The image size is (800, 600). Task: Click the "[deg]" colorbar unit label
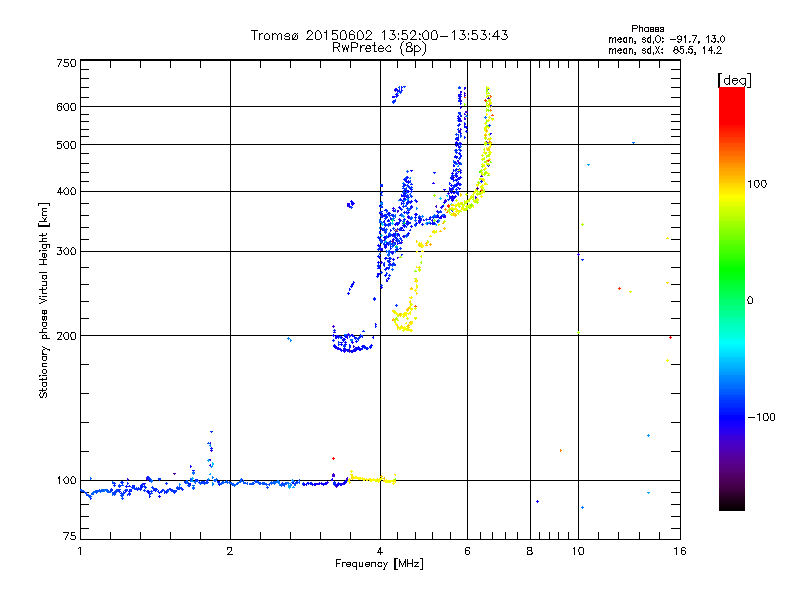pos(734,81)
